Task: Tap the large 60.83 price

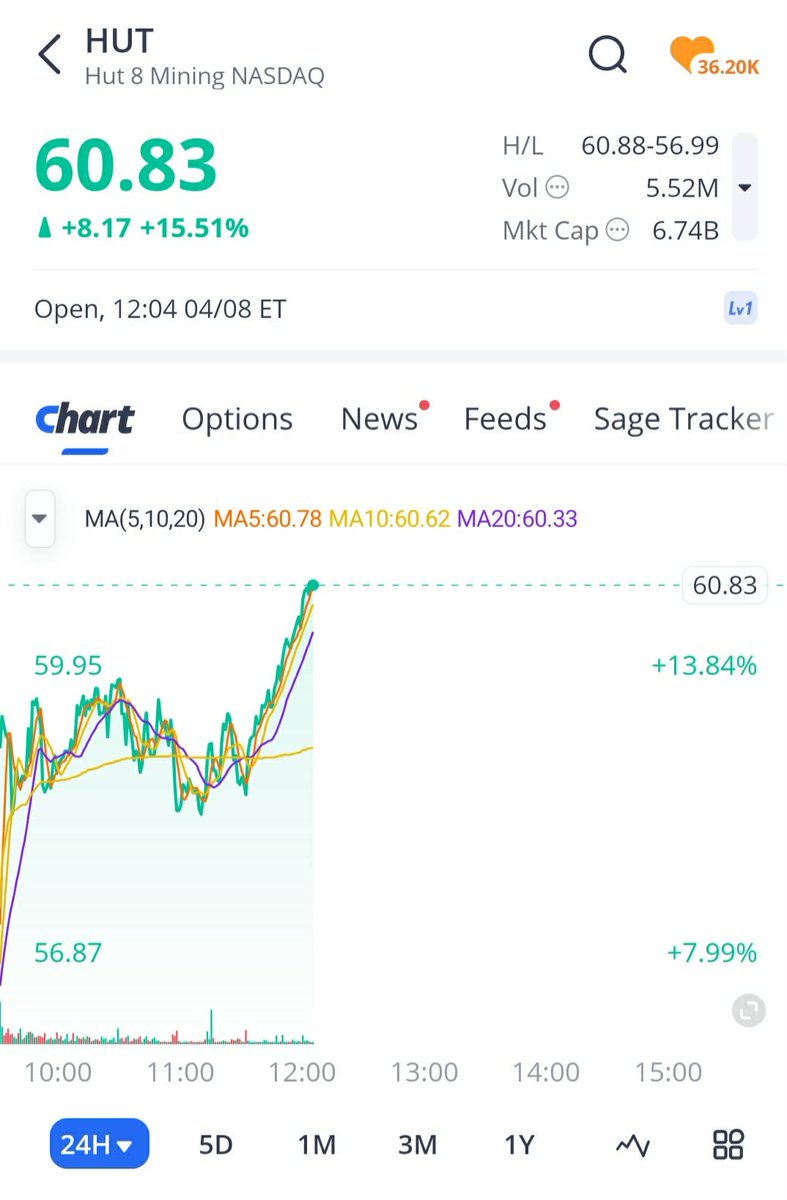Action: pos(126,165)
